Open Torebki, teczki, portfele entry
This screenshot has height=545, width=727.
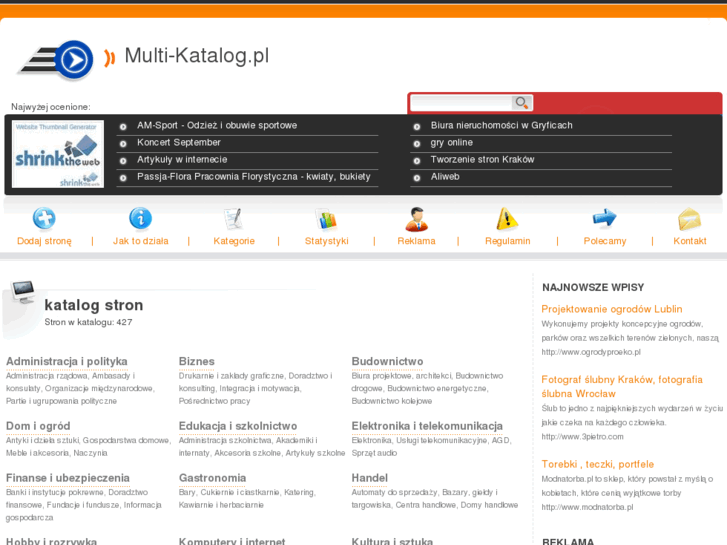click(x=598, y=464)
